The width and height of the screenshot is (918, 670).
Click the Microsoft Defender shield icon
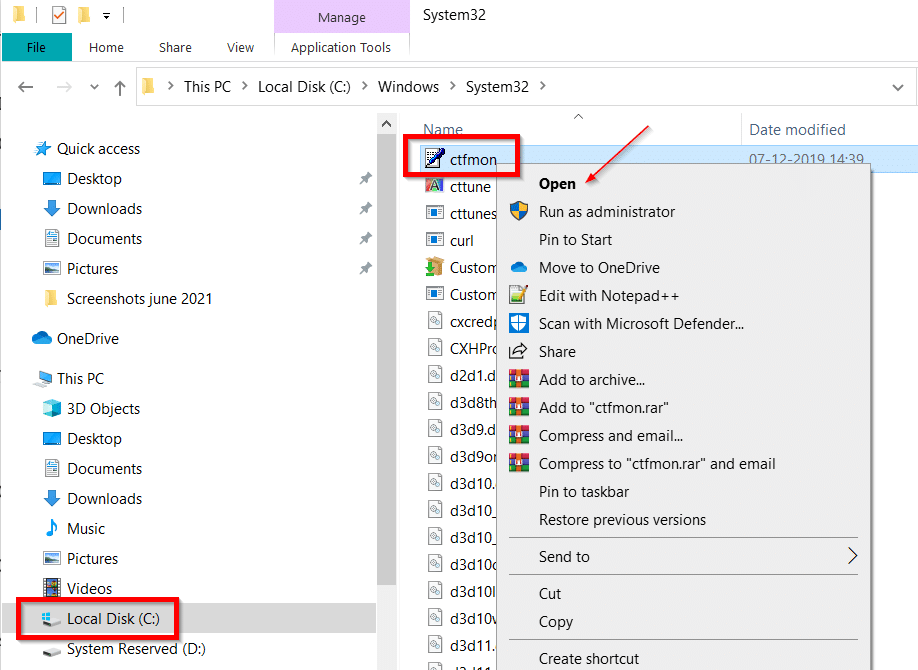pyautogui.click(x=519, y=322)
